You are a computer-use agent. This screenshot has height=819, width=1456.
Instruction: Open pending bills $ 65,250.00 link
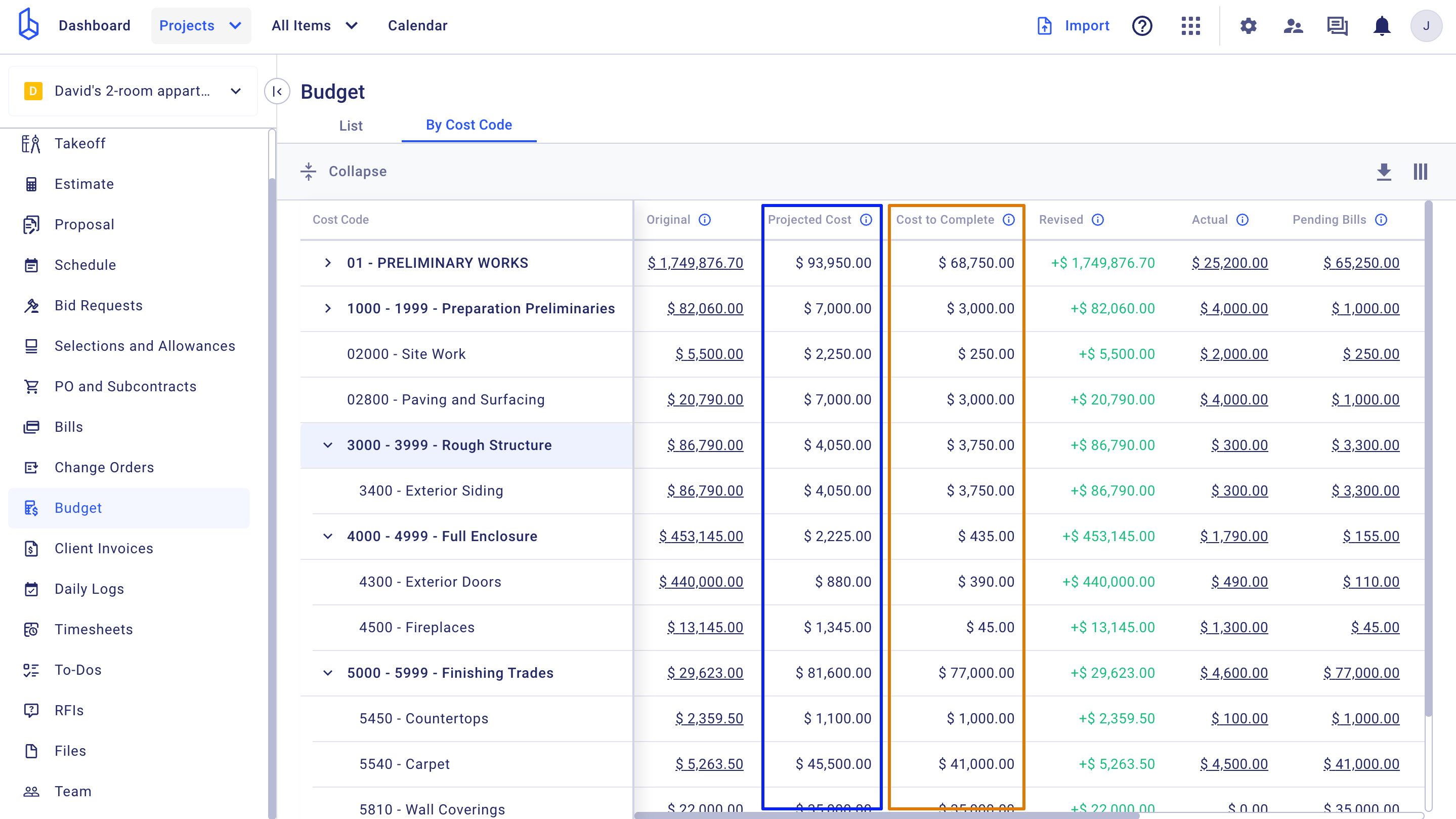pyautogui.click(x=1361, y=263)
